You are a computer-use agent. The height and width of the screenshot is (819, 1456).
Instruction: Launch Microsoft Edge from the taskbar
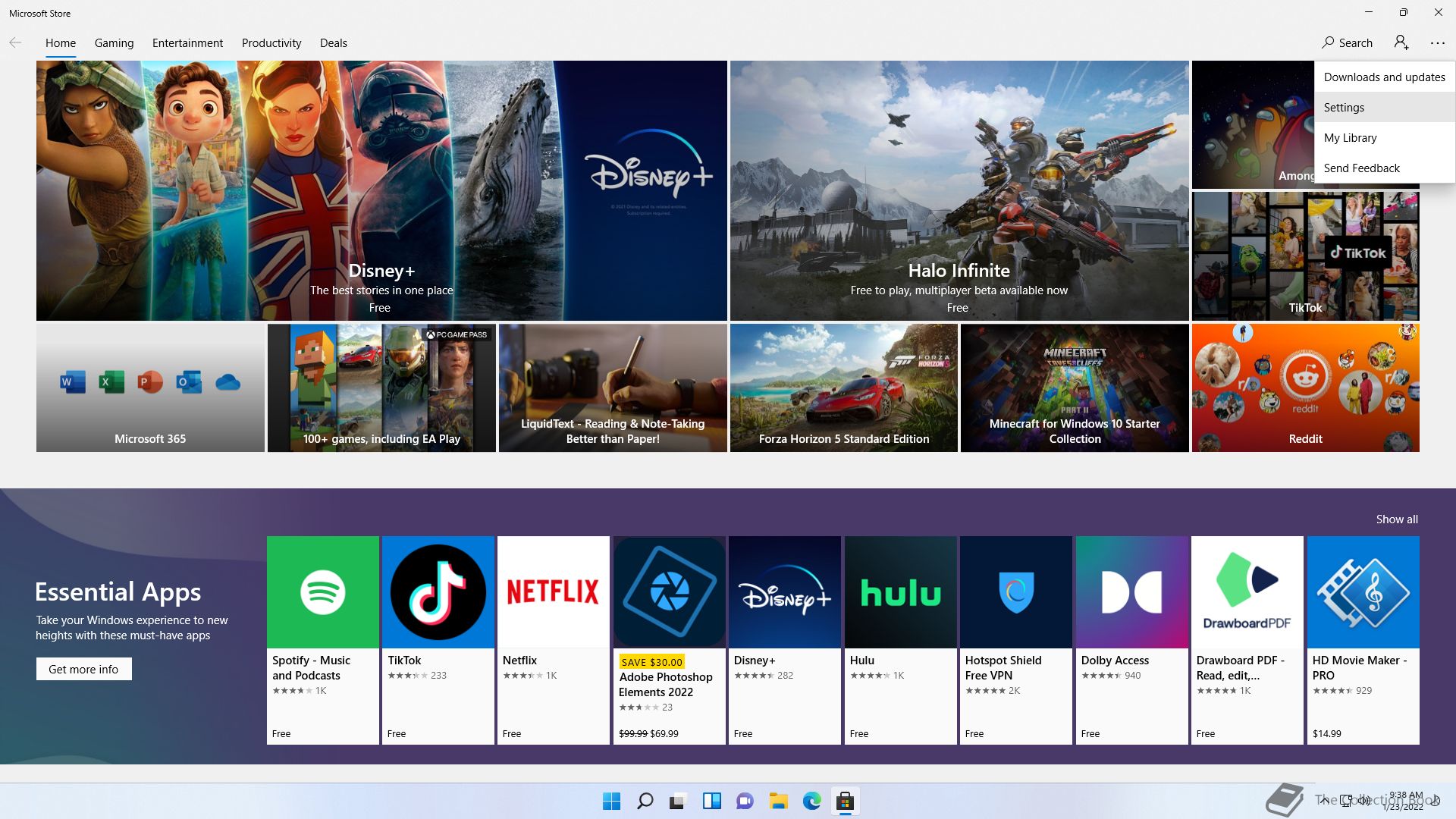point(811,801)
